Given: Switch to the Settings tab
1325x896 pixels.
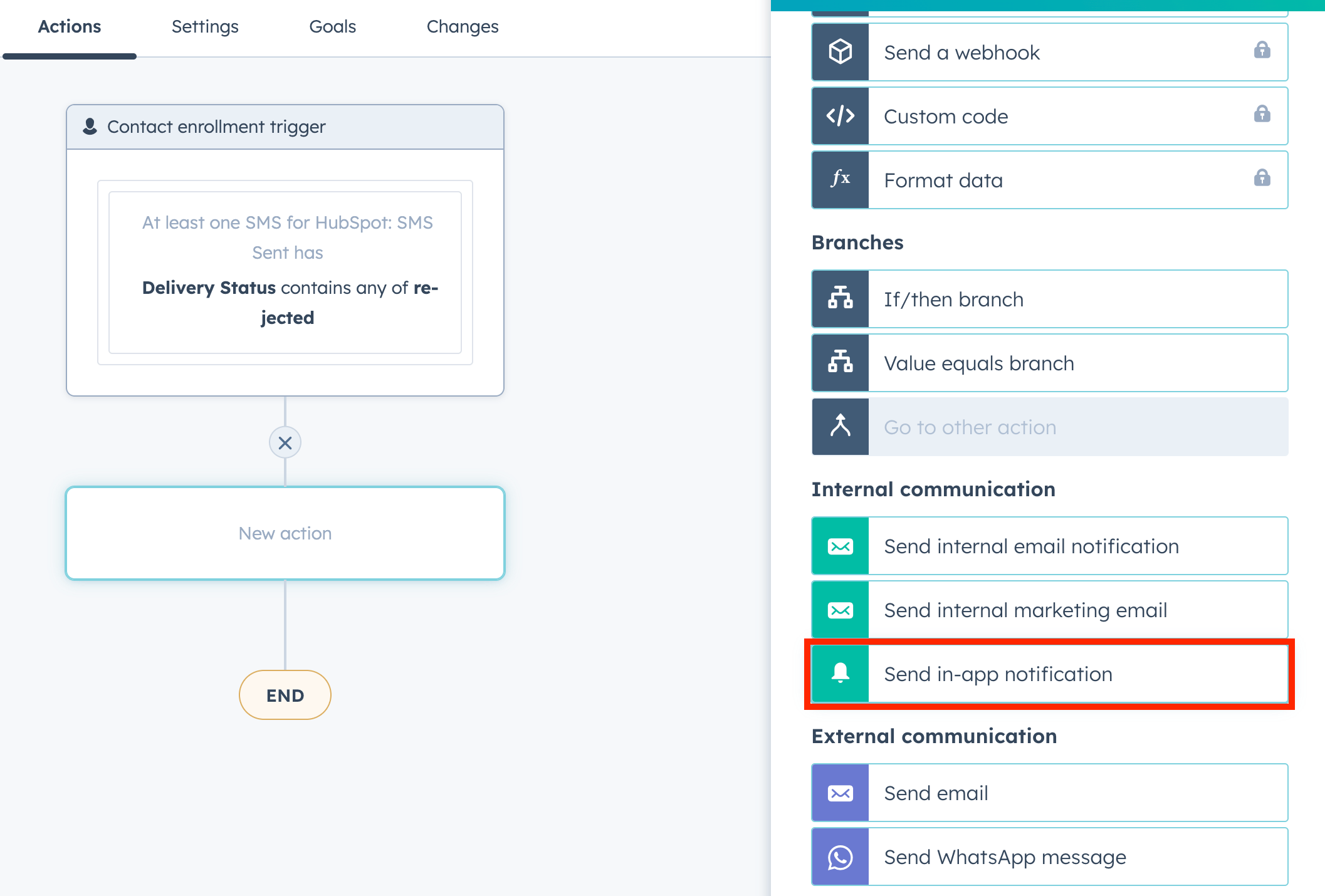Looking at the screenshot, I should [x=204, y=26].
